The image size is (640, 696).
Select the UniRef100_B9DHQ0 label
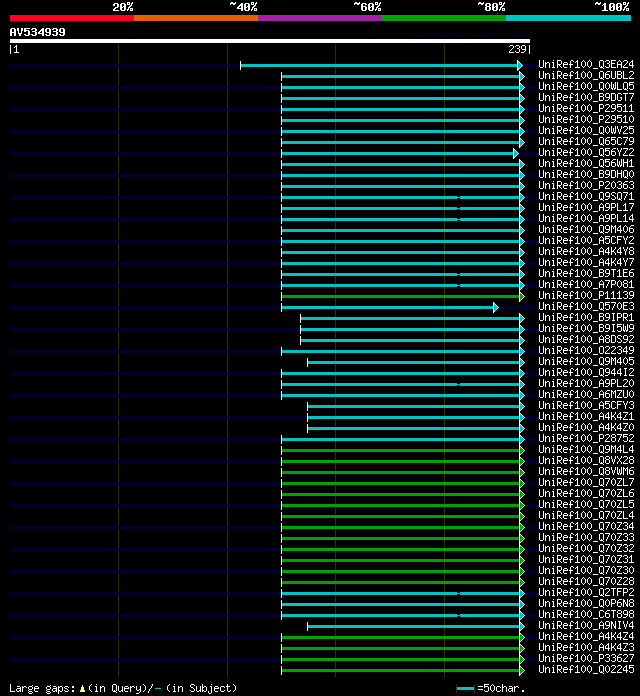point(586,174)
